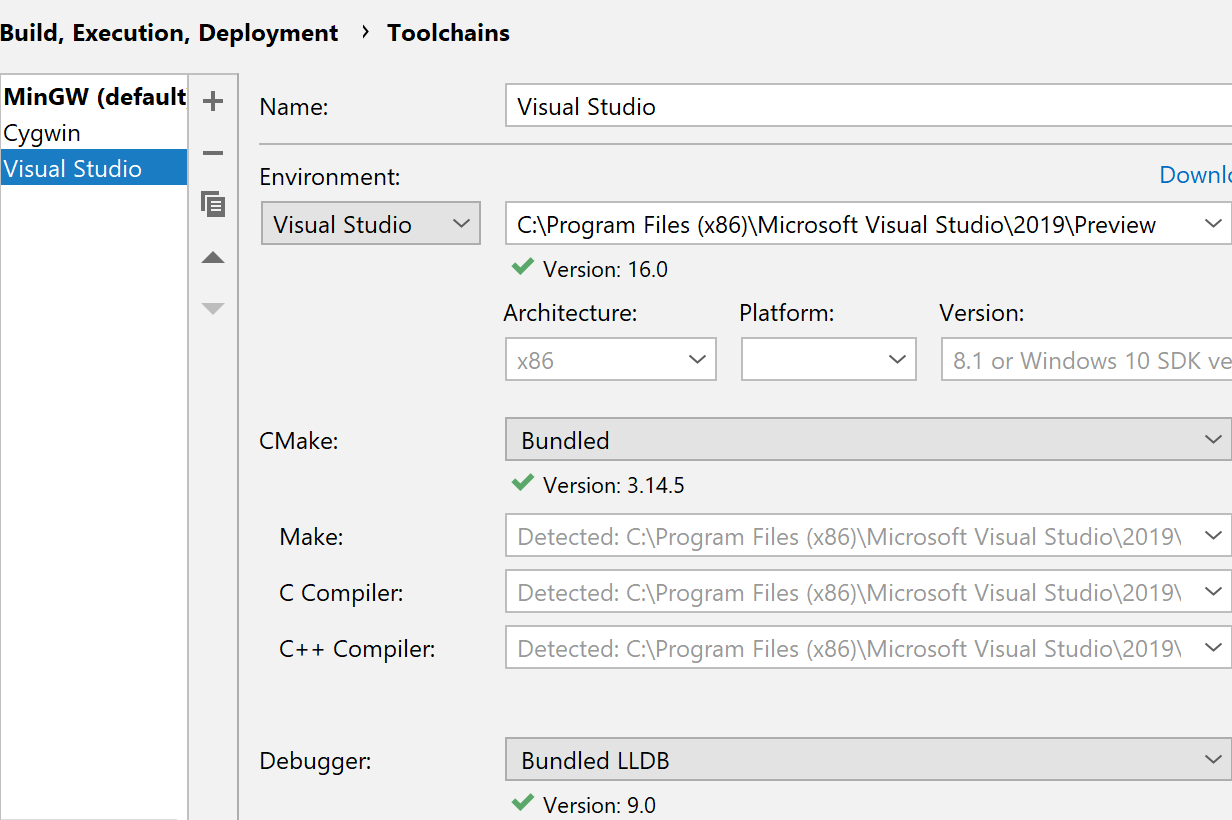This screenshot has width=1232, height=820.
Task: Select the Cygwin toolchain
Action: point(42,133)
